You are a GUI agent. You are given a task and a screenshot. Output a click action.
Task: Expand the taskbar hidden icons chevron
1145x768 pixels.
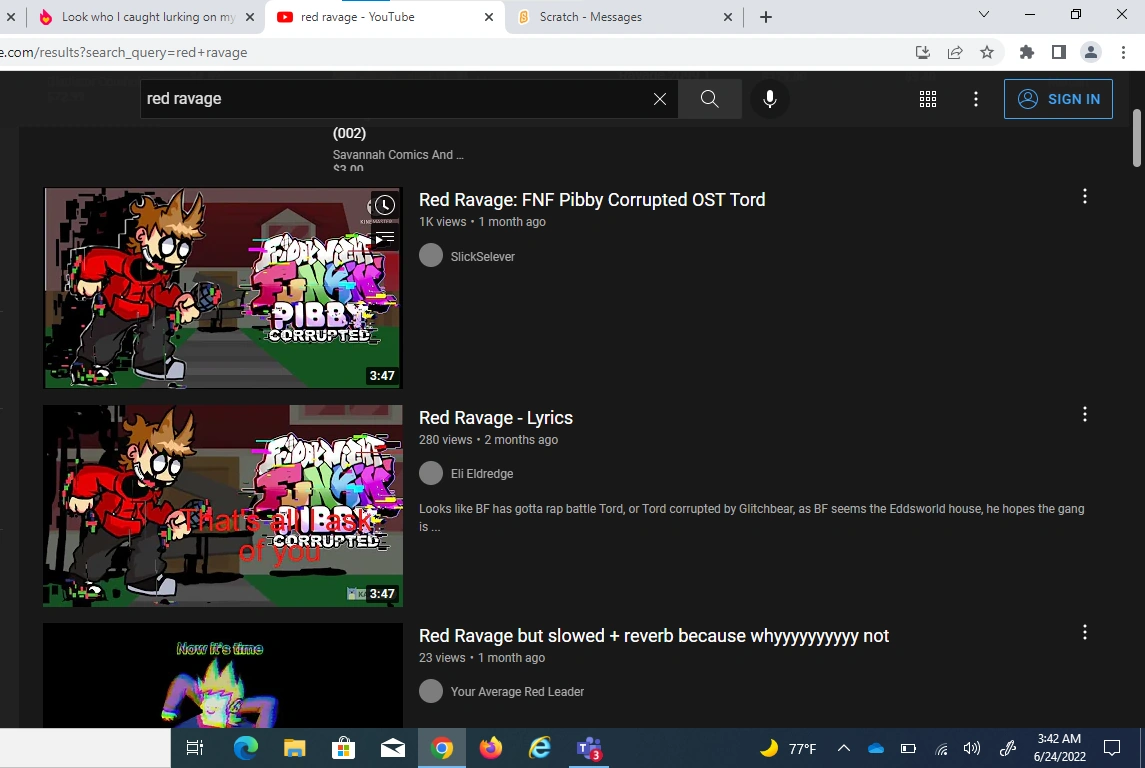[843, 747]
